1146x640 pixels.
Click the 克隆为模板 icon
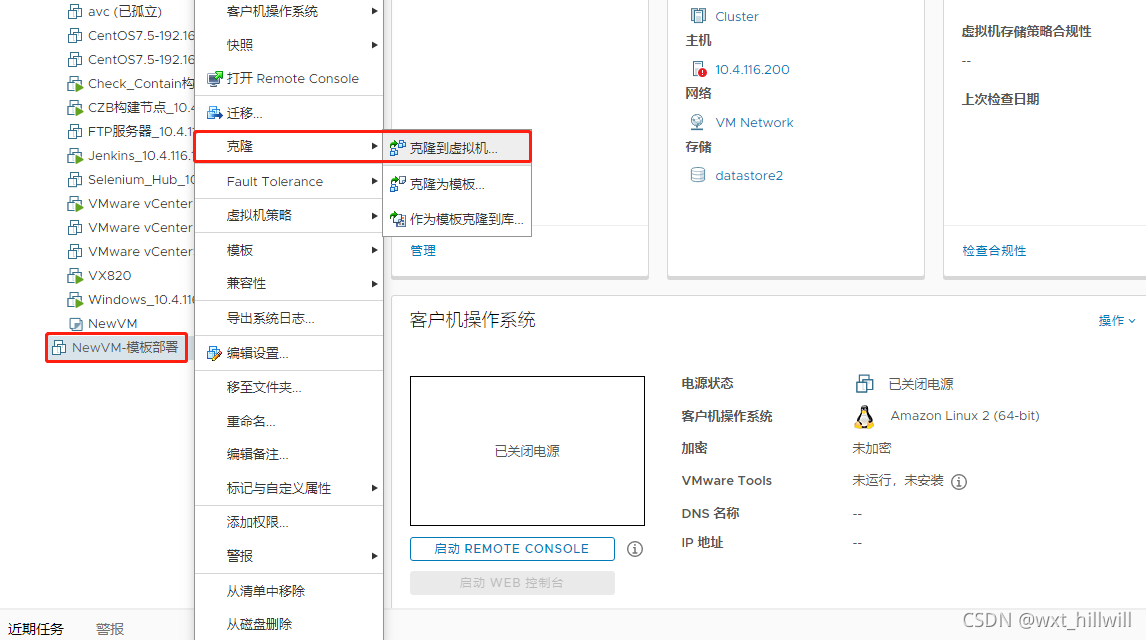pyautogui.click(x=398, y=183)
